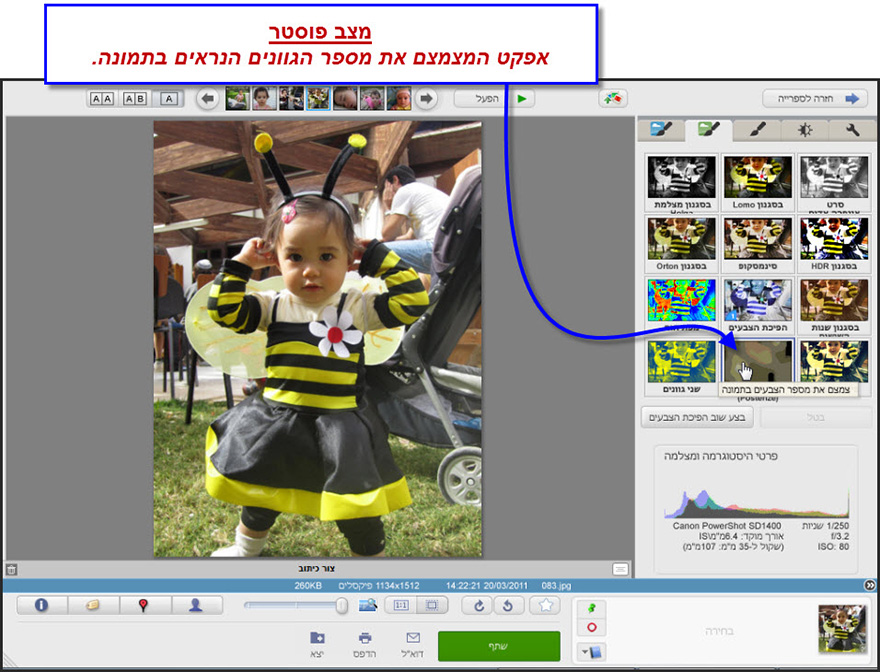Image resolution: width=880 pixels, height=672 pixels.
Task: Open the photo info panel with the i icon
Action: pos(41,603)
